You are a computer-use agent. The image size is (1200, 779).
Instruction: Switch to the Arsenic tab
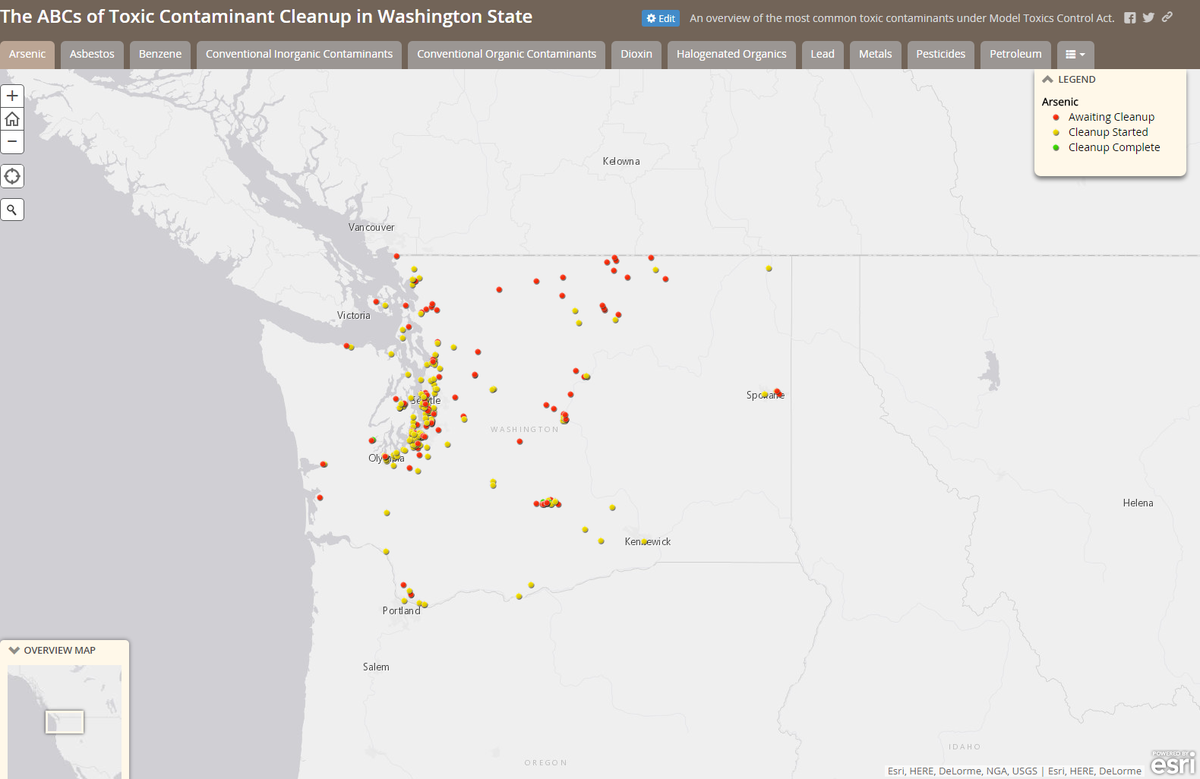tap(28, 54)
